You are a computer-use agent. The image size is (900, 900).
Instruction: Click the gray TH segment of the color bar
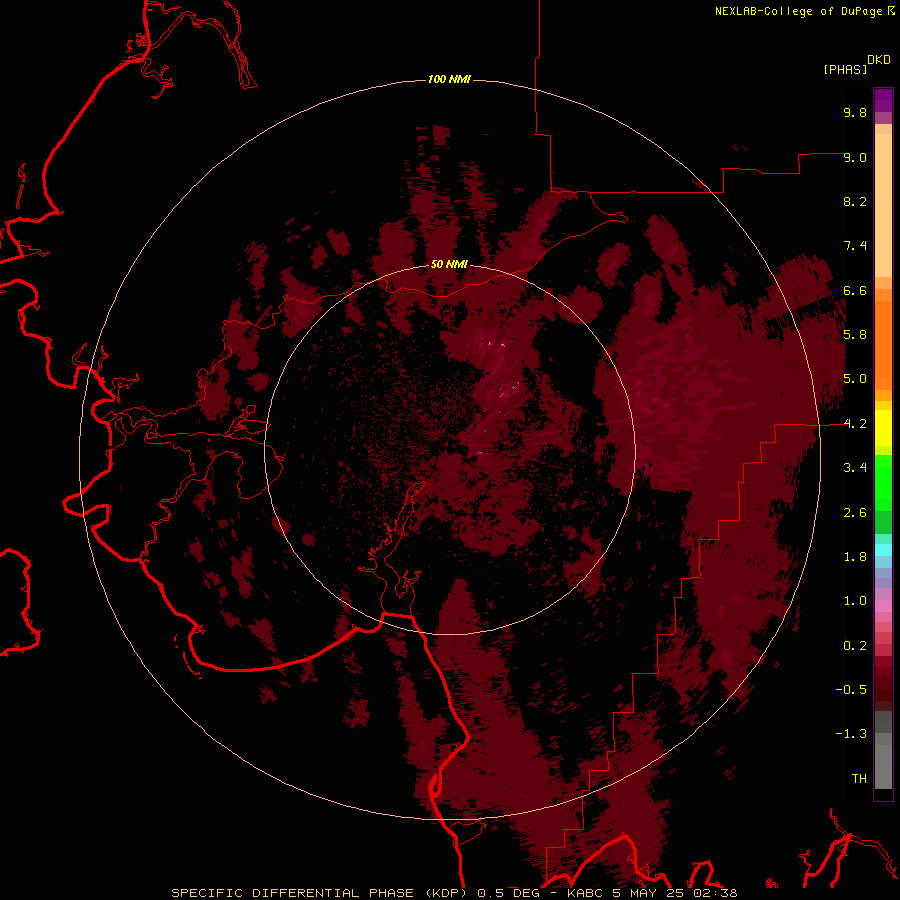[883, 766]
